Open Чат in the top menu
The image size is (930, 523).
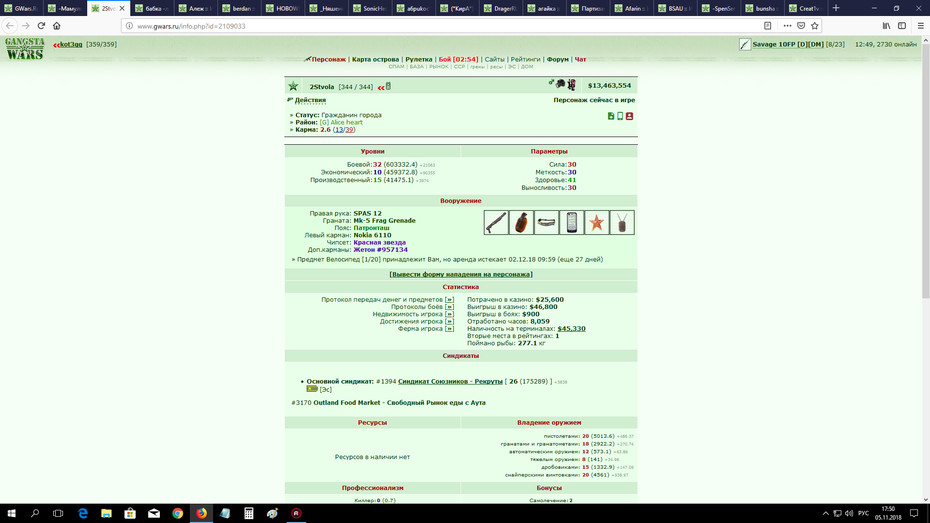click(580, 59)
